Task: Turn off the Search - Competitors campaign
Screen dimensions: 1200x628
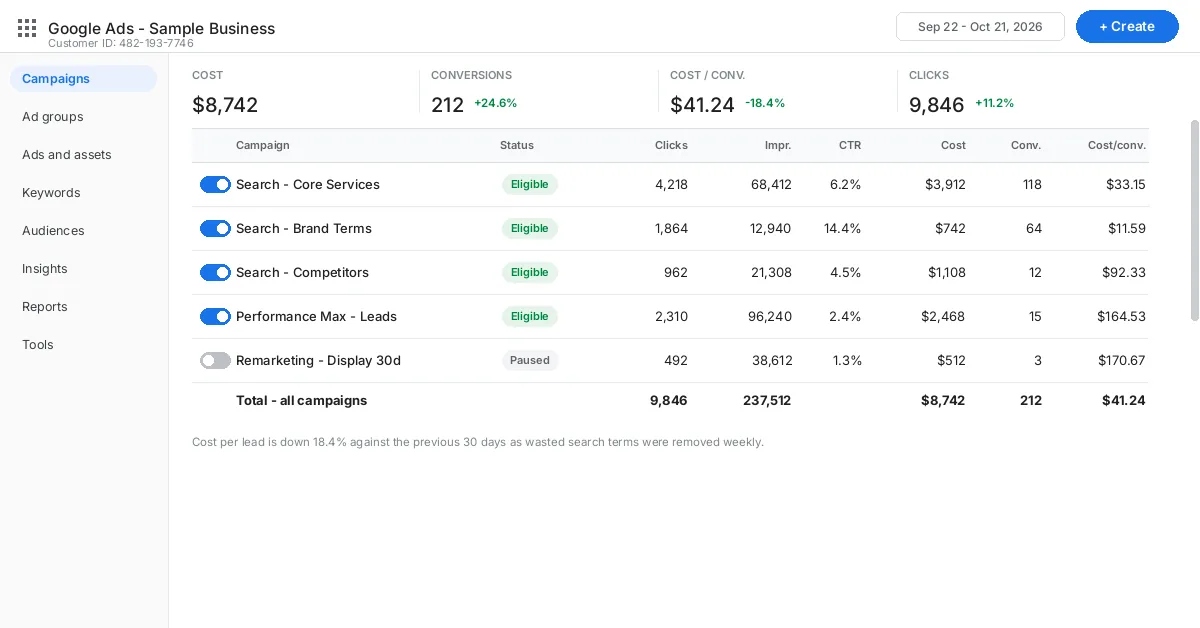Action: point(215,272)
